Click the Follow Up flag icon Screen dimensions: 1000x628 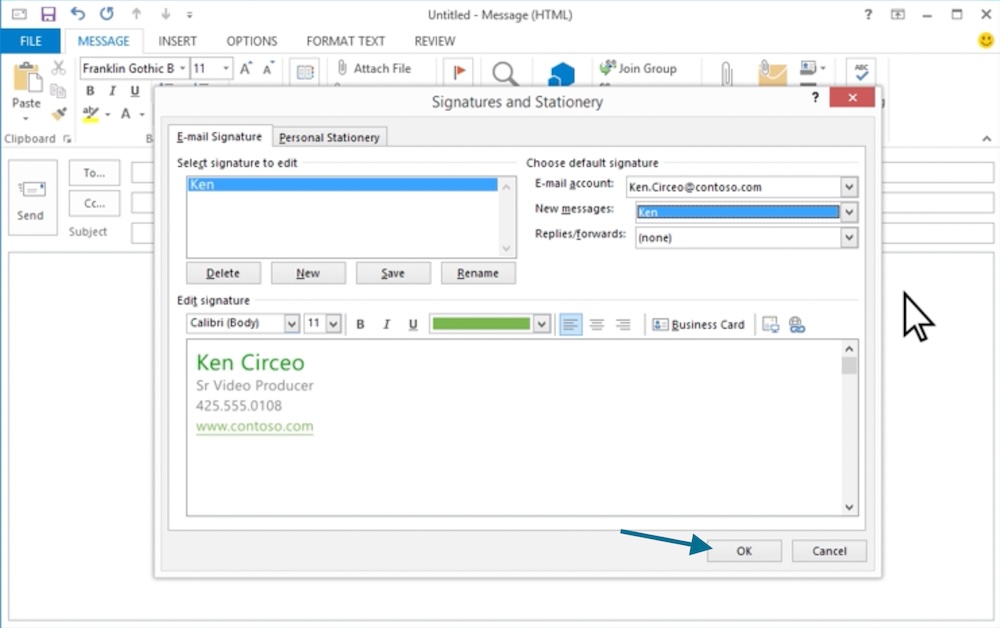[x=458, y=70]
